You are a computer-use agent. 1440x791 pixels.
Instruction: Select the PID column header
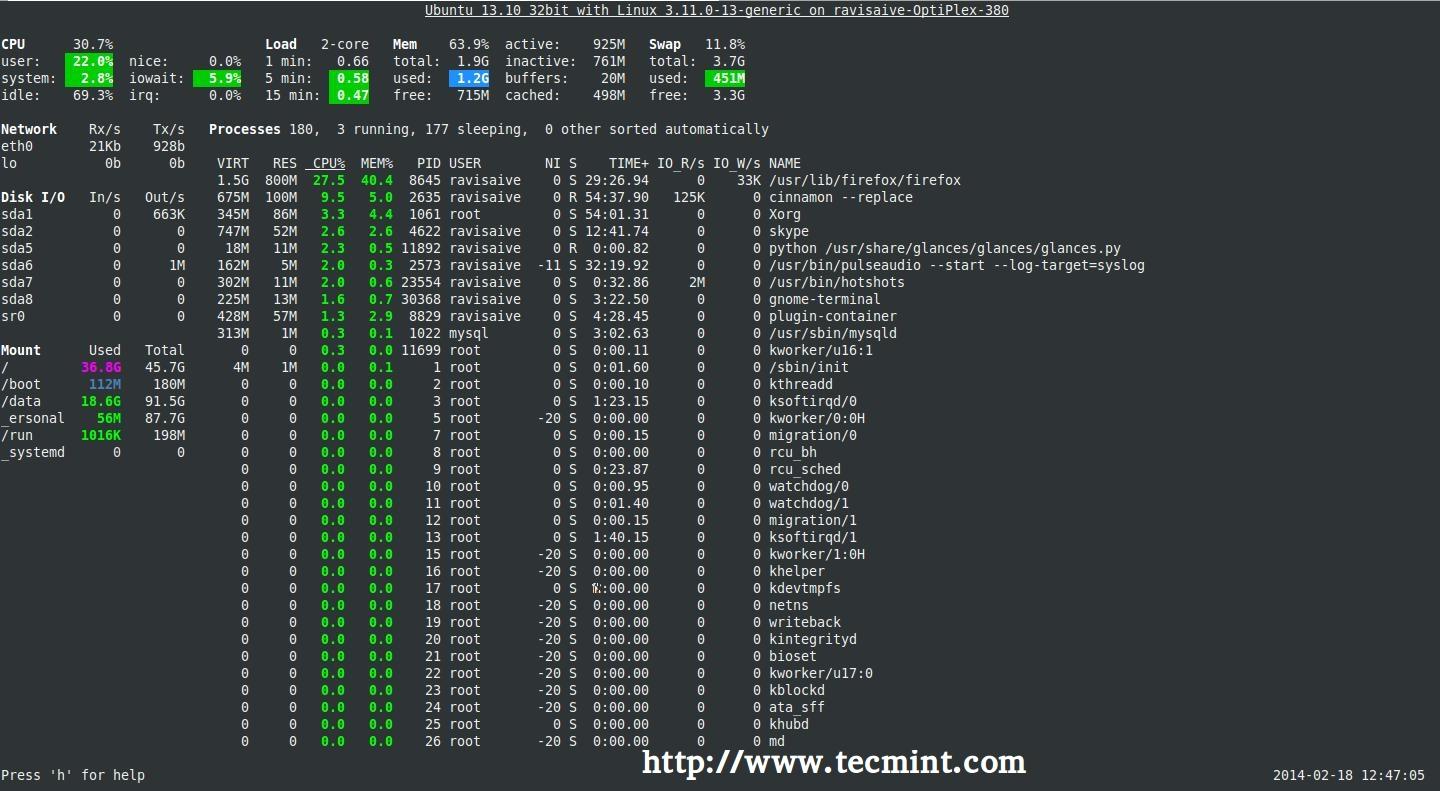point(430,163)
